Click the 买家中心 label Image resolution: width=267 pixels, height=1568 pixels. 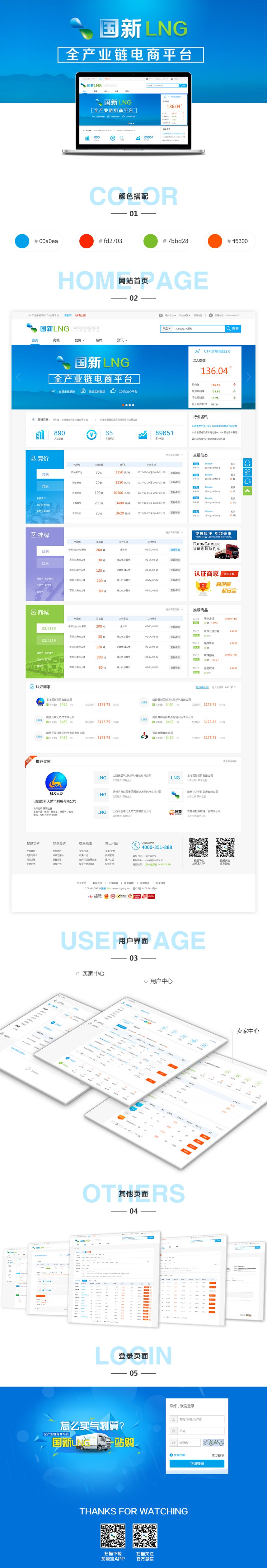click(x=93, y=973)
